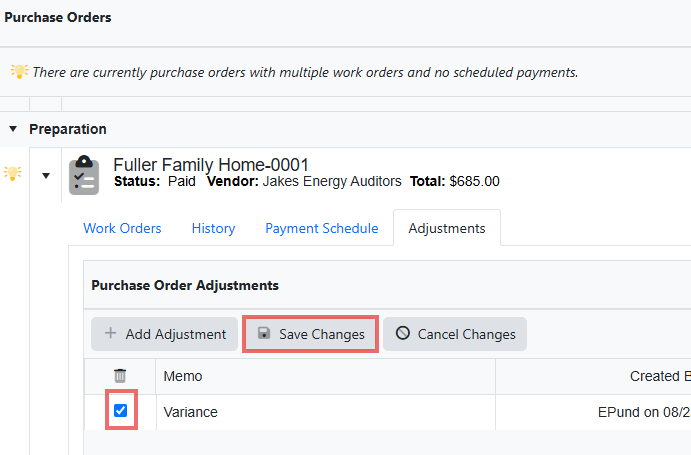Click the purchase order clipboard icon
The image size is (691, 455).
click(x=84, y=175)
